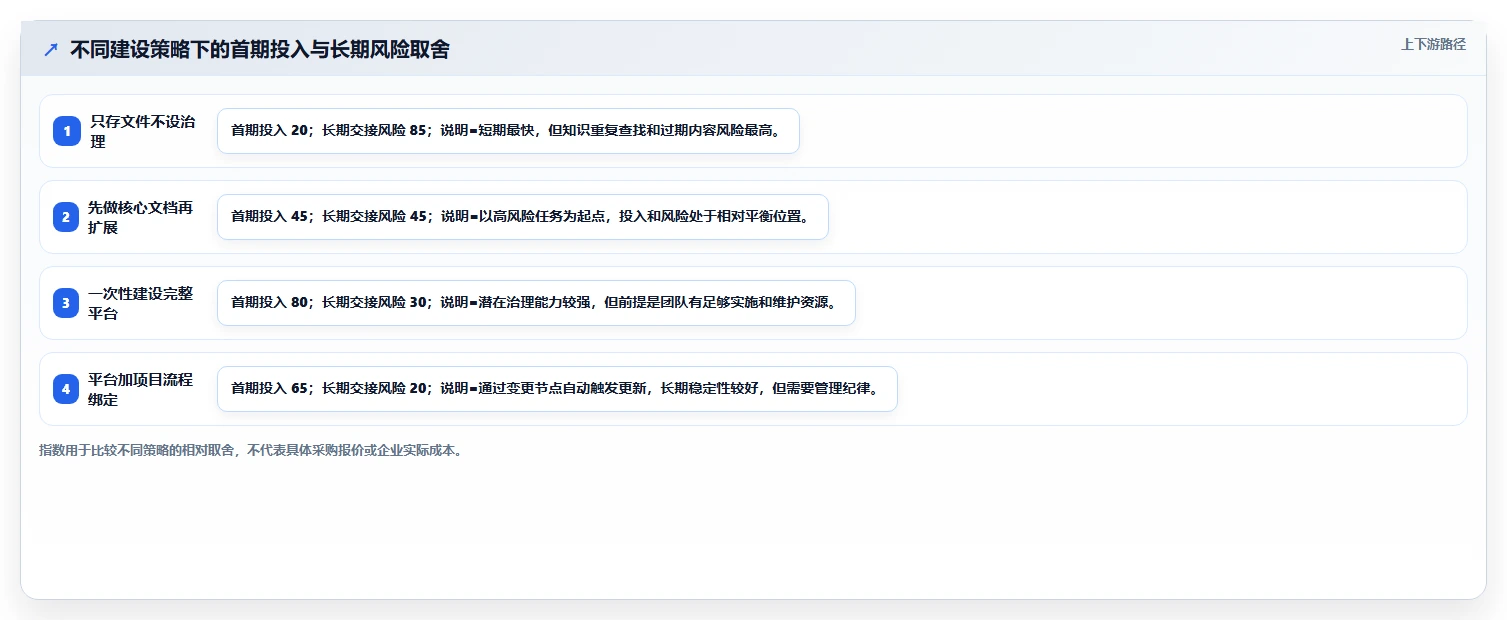Click the 先做核心文档再扩展 strategy label
Screen dimensions: 1507x620
click(x=141, y=217)
